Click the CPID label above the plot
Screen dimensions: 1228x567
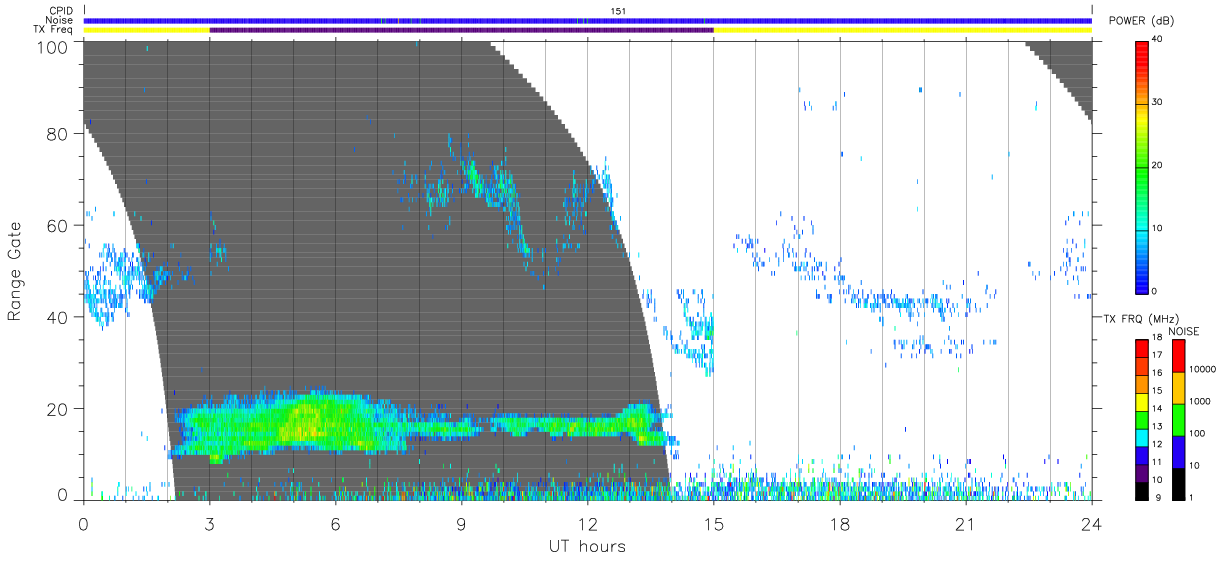pos(62,11)
